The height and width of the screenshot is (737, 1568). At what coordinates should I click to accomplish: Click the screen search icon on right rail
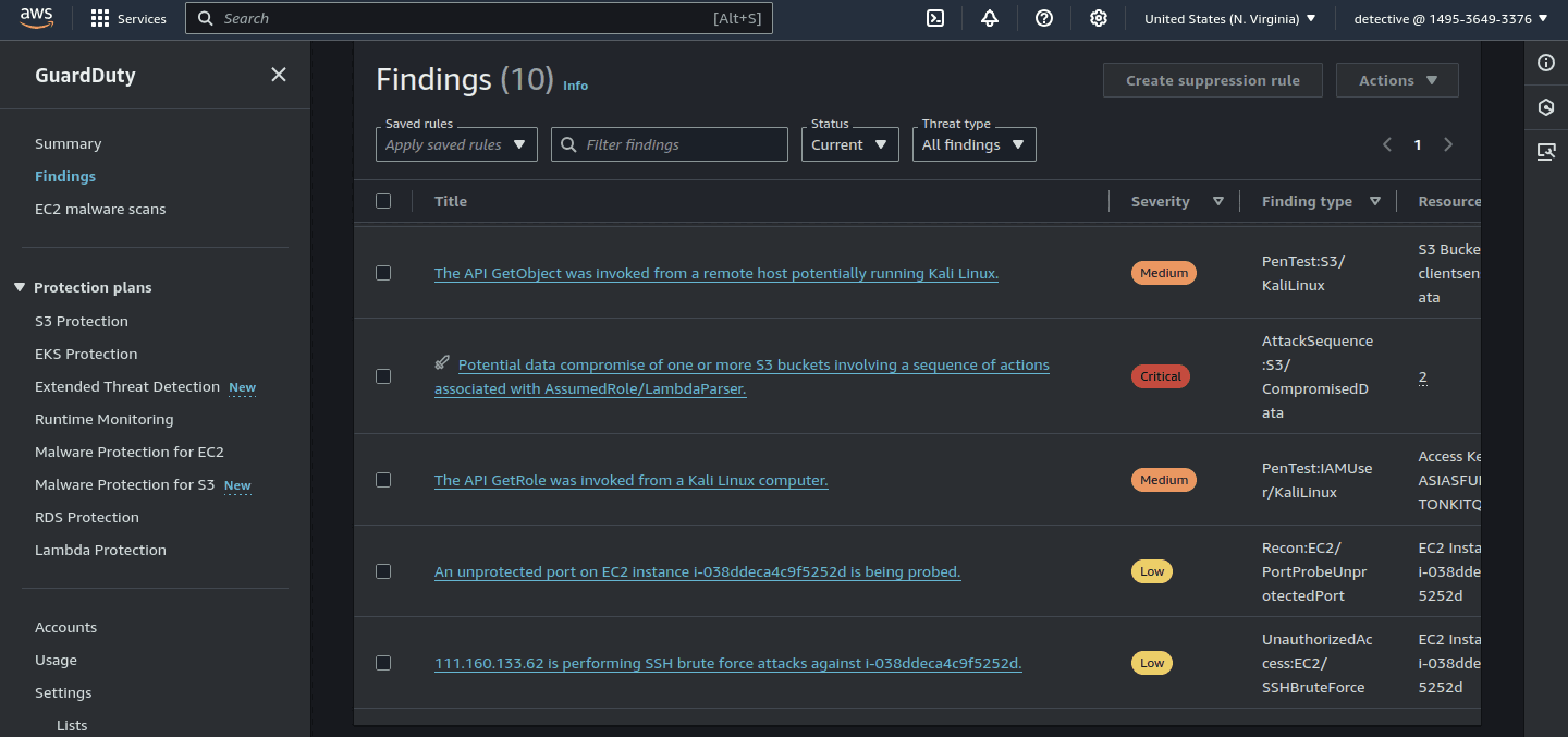(x=1546, y=151)
